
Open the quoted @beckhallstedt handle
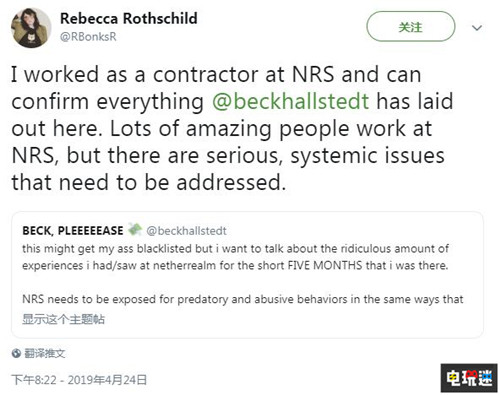pyautogui.click(x=187, y=231)
